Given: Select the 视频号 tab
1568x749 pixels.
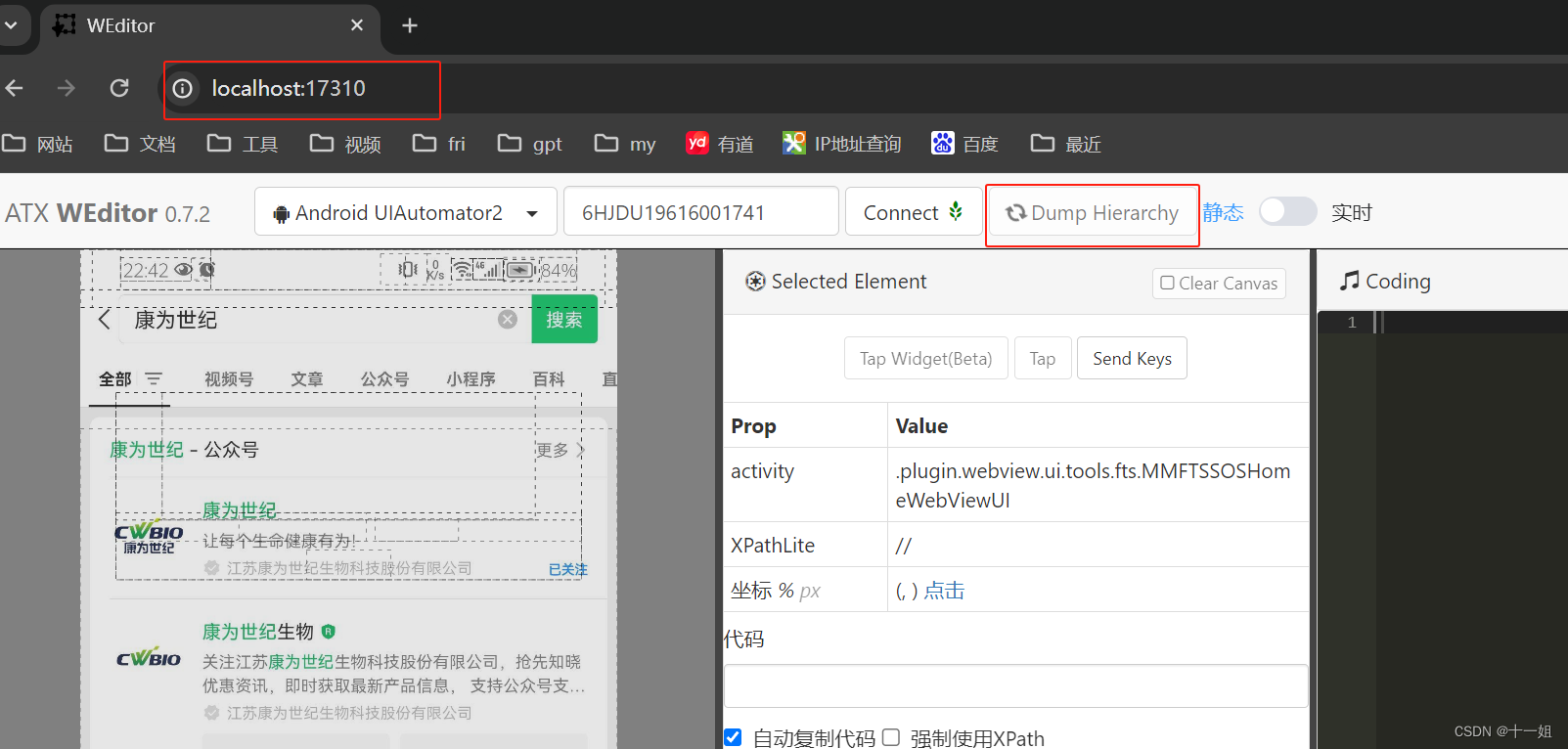Looking at the screenshot, I should pyautogui.click(x=229, y=378).
